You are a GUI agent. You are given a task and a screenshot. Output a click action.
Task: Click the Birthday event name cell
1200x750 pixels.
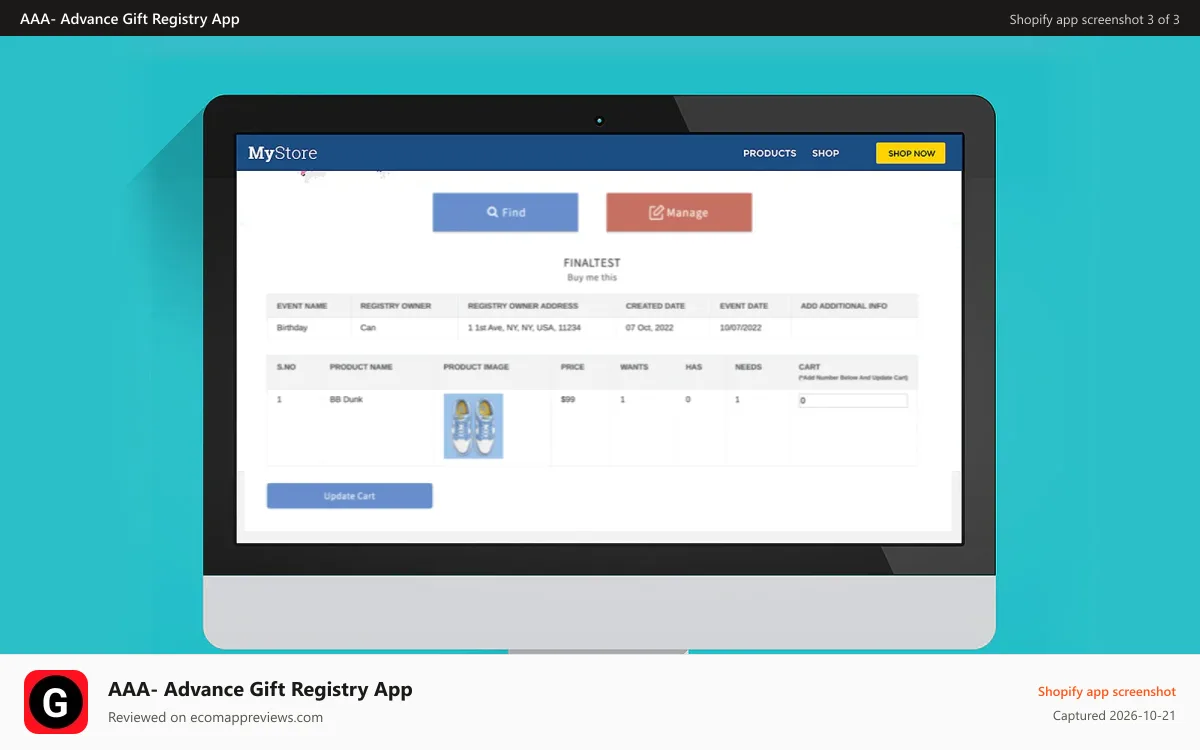click(x=292, y=328)
